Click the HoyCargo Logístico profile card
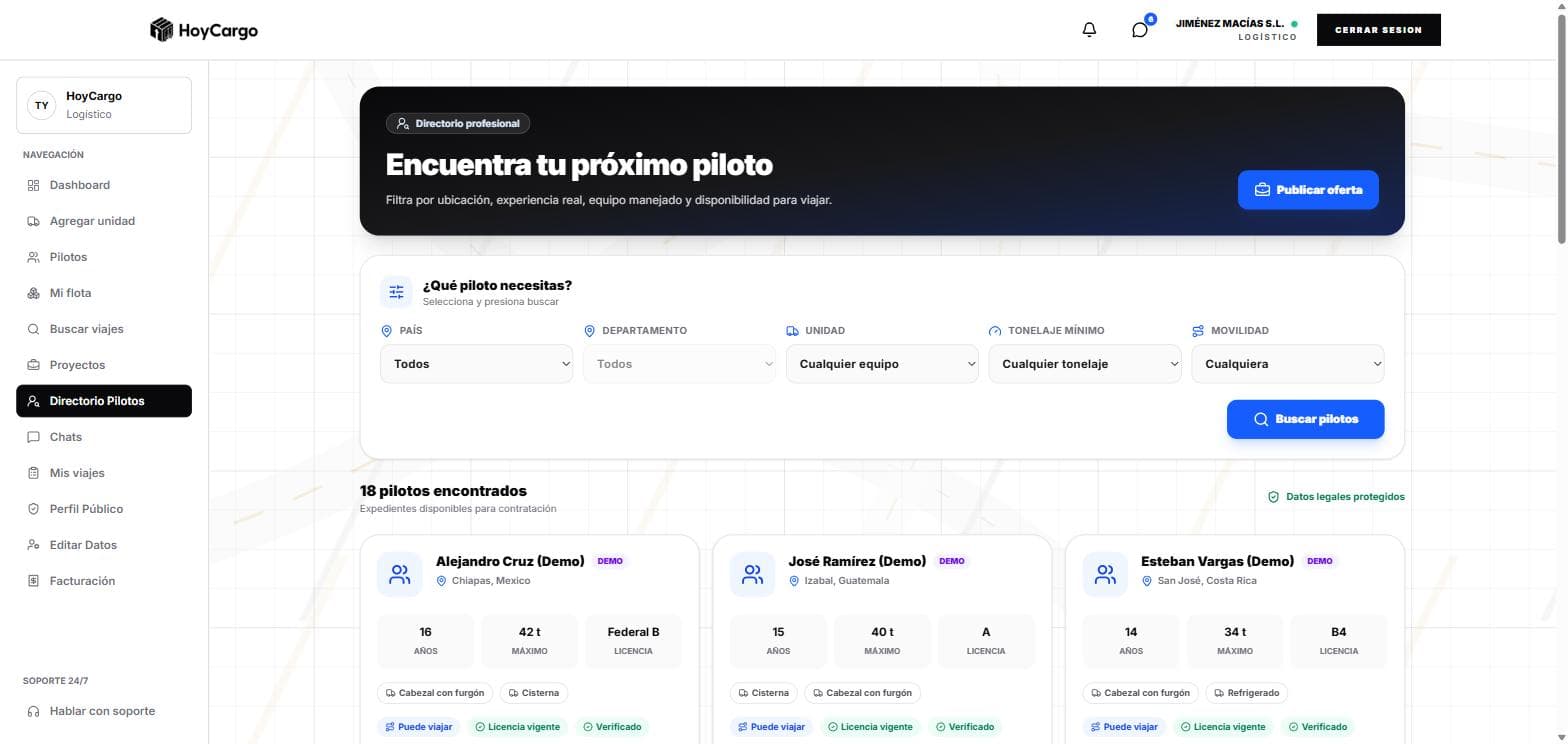Image resolution: width=1568 pixels, height=744 pixels. pos(104,105)
